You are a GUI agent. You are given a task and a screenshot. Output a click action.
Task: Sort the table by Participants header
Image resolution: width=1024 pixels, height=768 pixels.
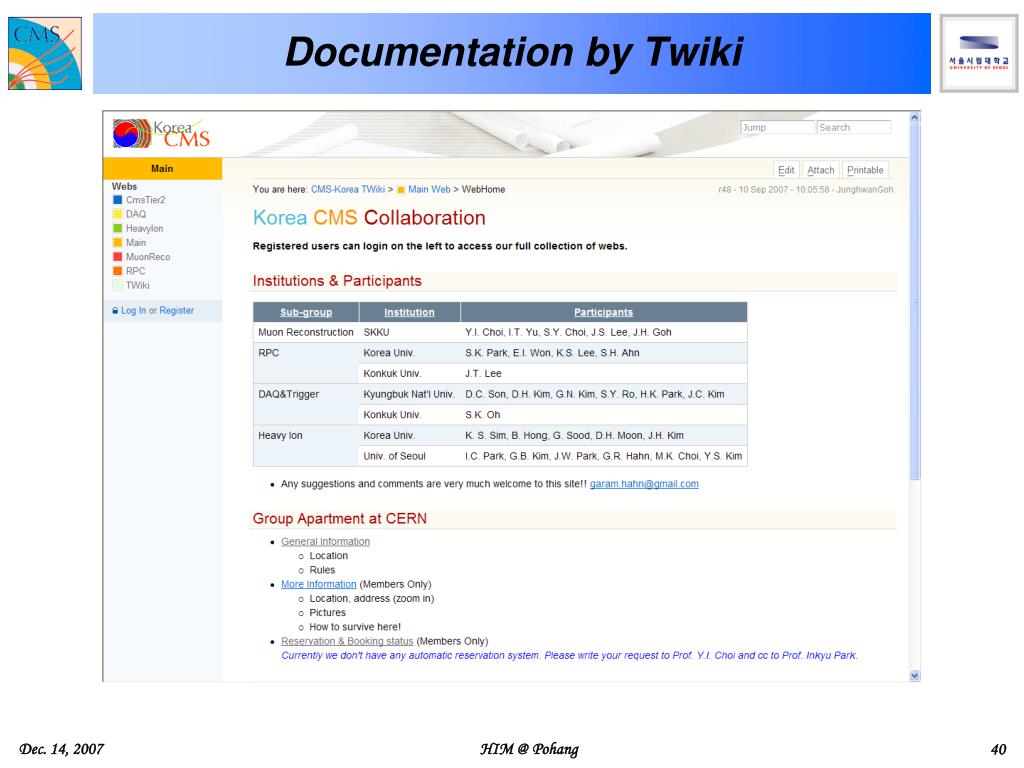(603, 312)
